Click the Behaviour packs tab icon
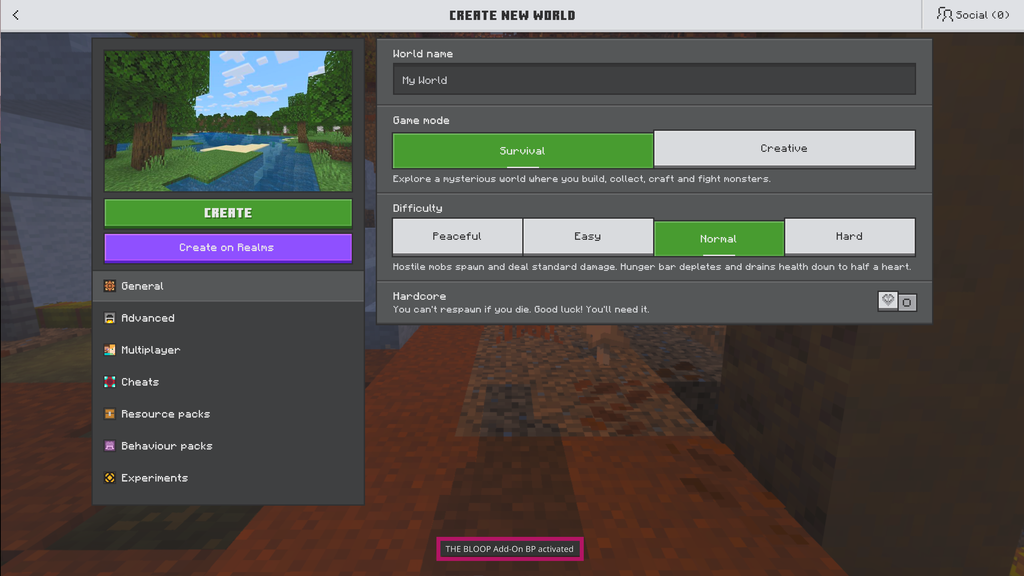The image size is (1024, 576). pyautogui.click(x=110, y=446)
